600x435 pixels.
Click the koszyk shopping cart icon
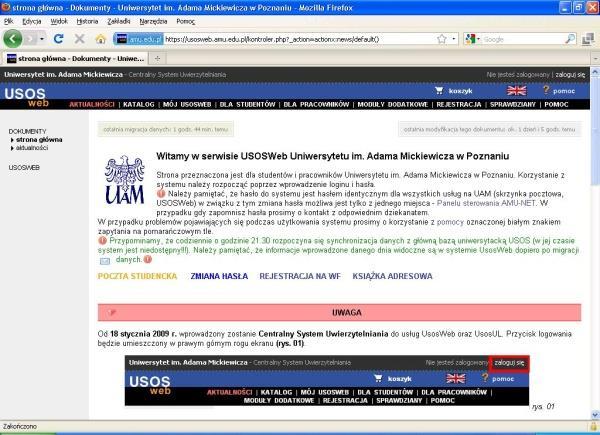click(x=439, y=91)
